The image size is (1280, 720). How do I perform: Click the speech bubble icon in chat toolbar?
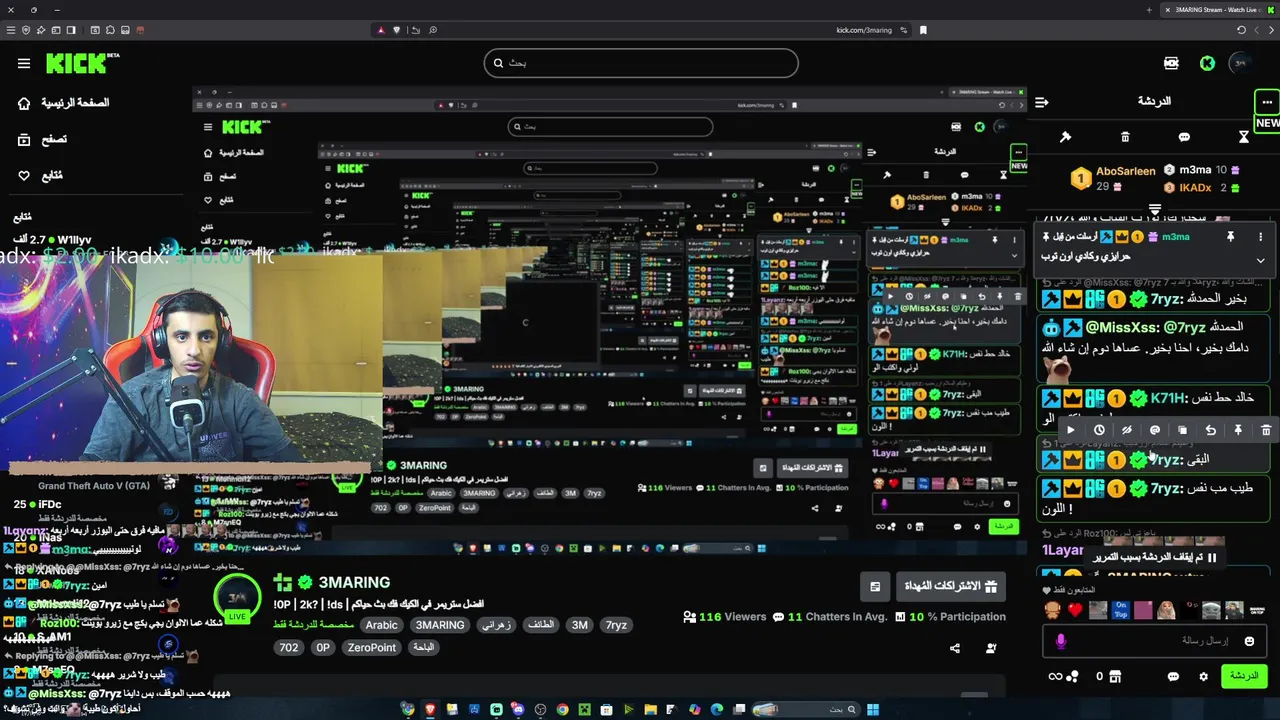(x=1184, y=137)
